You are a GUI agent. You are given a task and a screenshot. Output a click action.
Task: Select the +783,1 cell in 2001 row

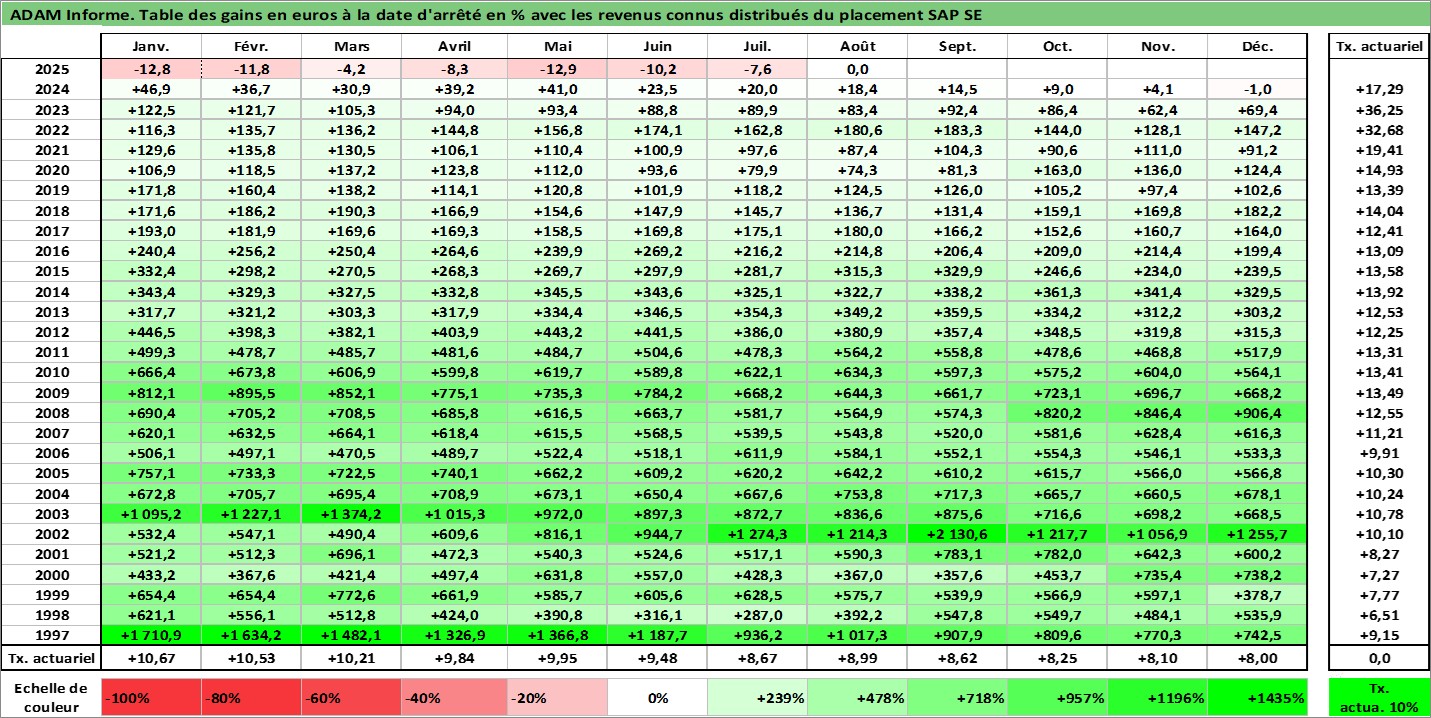point(957,554)
